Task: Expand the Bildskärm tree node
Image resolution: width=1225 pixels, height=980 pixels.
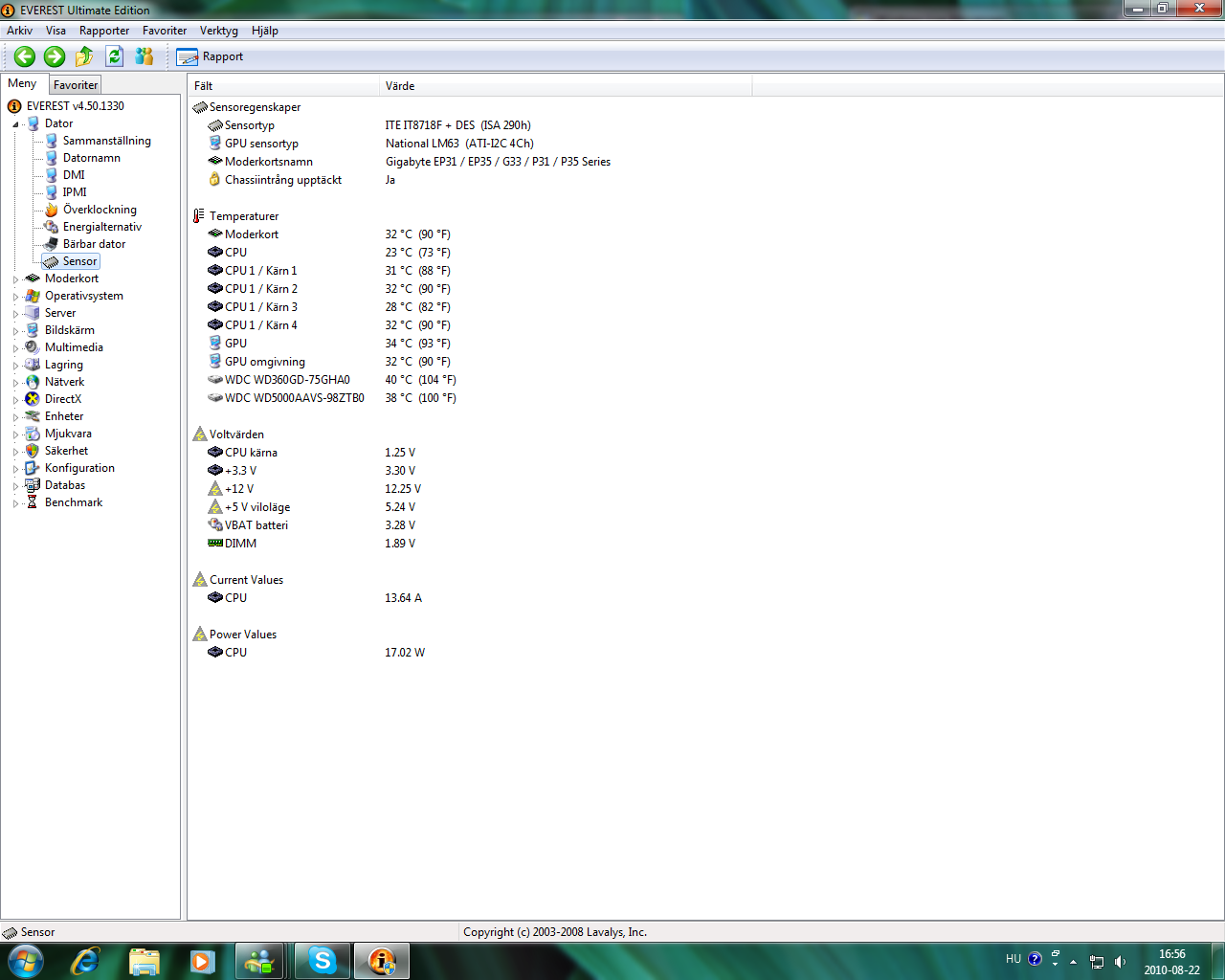Action: pos(15,331)
